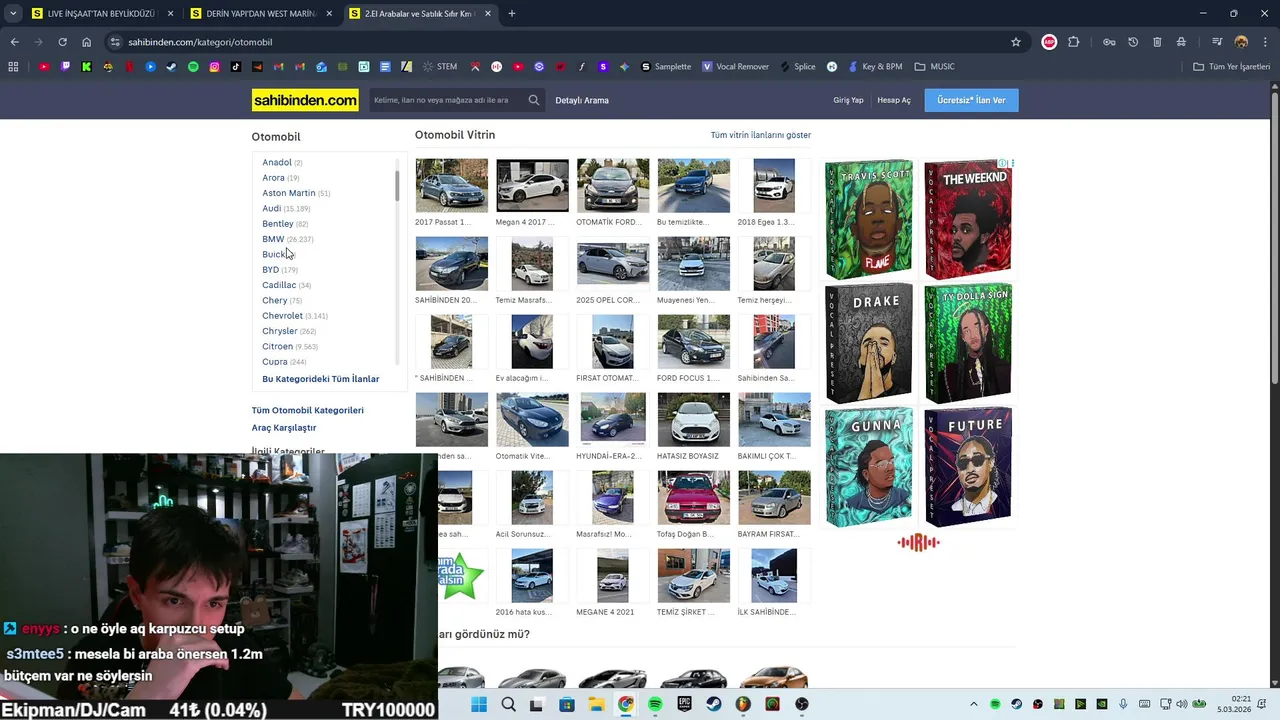
Task: Open OBS Studio from the taskbar
Action: point(802,704)
